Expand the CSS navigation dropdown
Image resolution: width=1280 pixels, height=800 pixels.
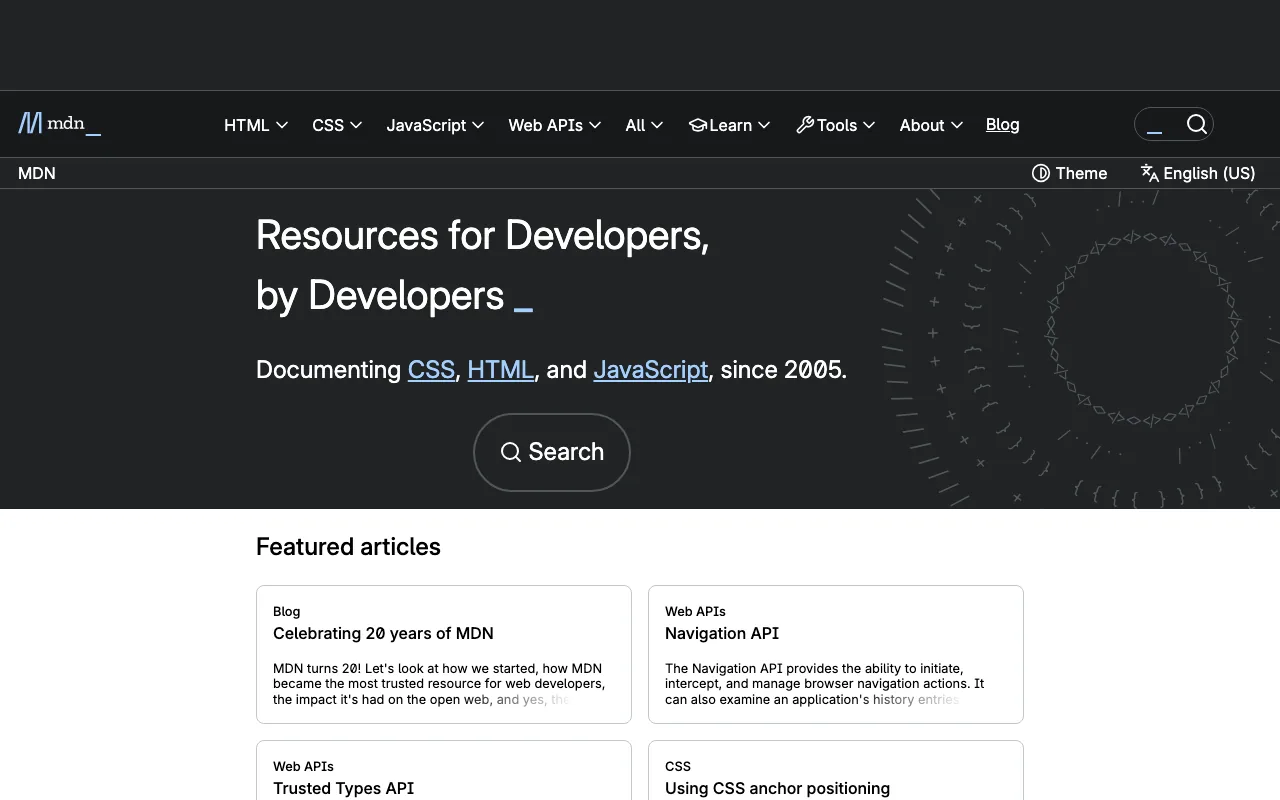click(x=337, y=125)
